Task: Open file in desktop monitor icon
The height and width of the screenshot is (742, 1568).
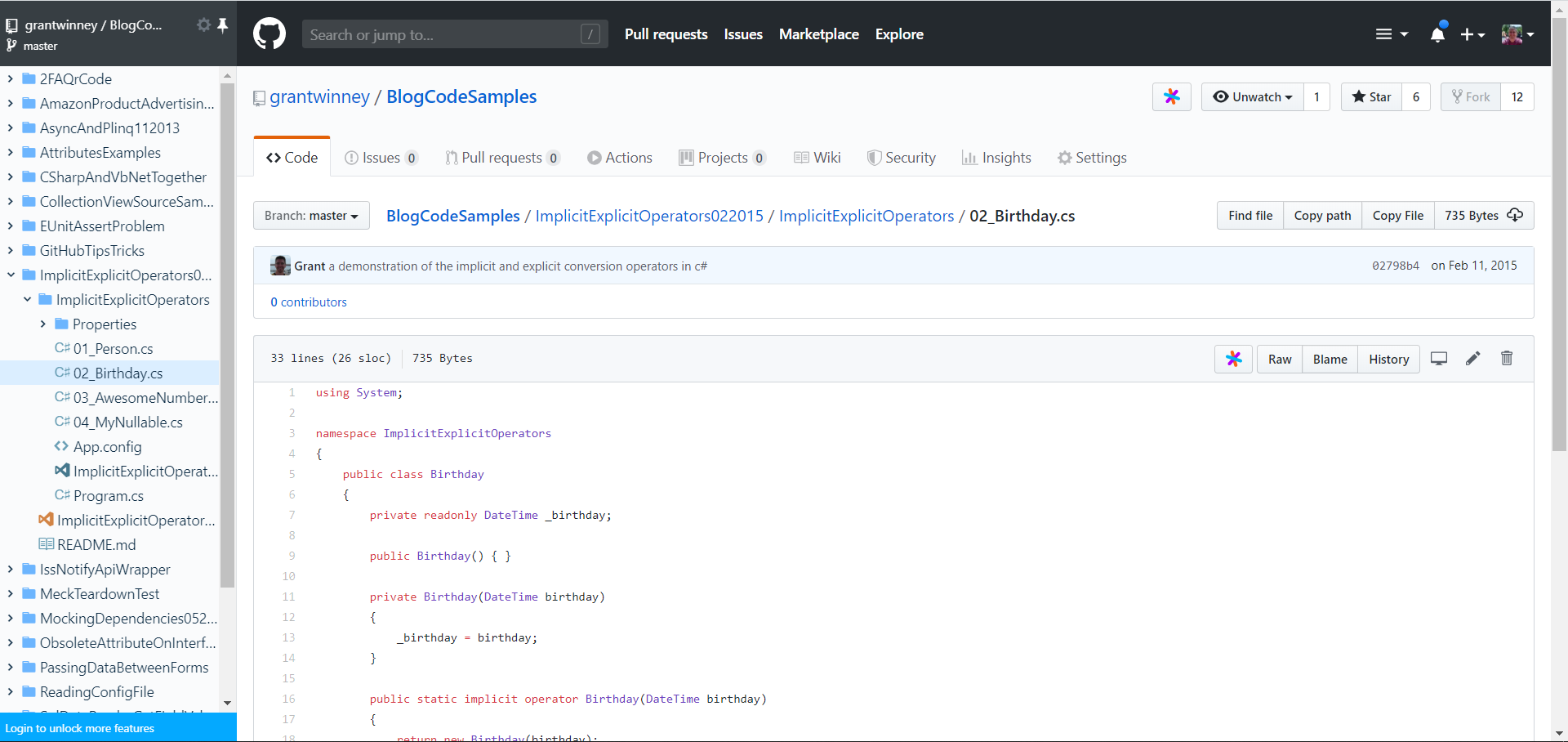Action: 1439,359
